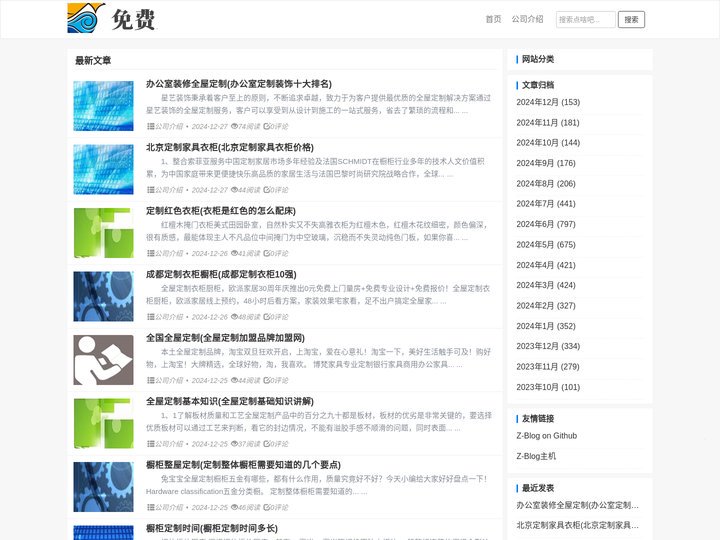Open article 橱柜定制时间
The height and width of the screenshot is (540, 720).
click(212, 528)
